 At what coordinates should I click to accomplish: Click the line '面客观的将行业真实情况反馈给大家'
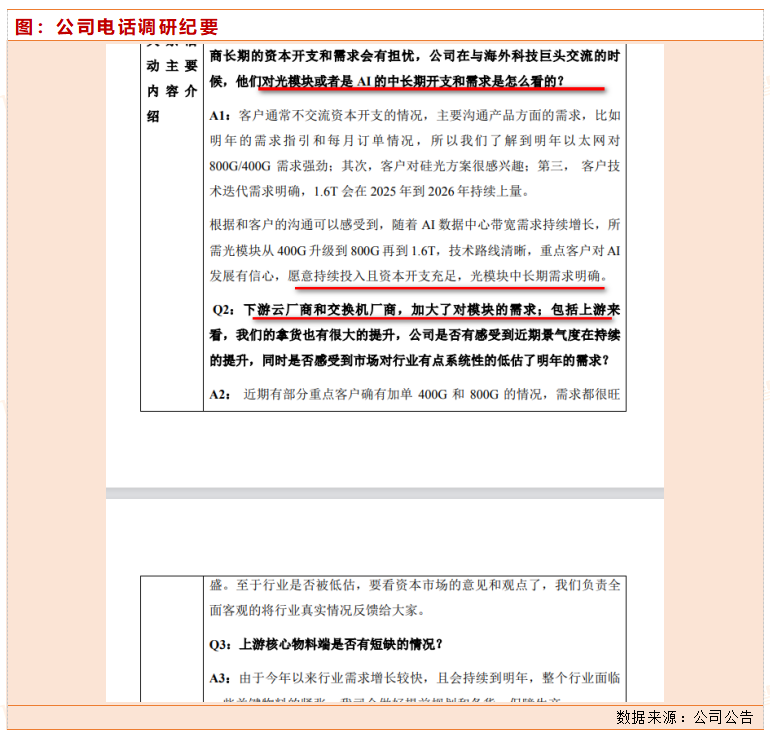[x=317, y=610]
